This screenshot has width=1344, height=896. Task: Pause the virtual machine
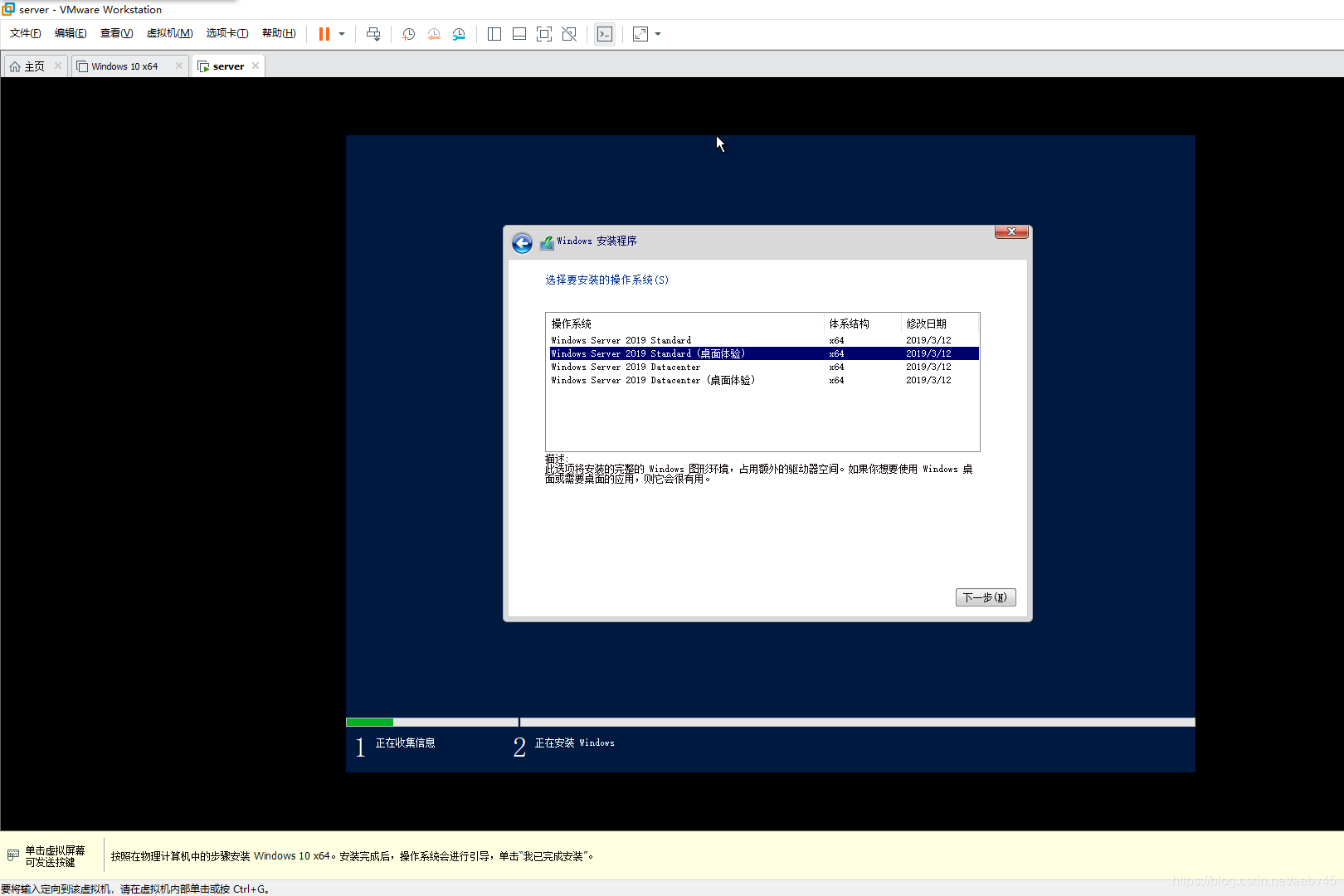coord(324,34)
